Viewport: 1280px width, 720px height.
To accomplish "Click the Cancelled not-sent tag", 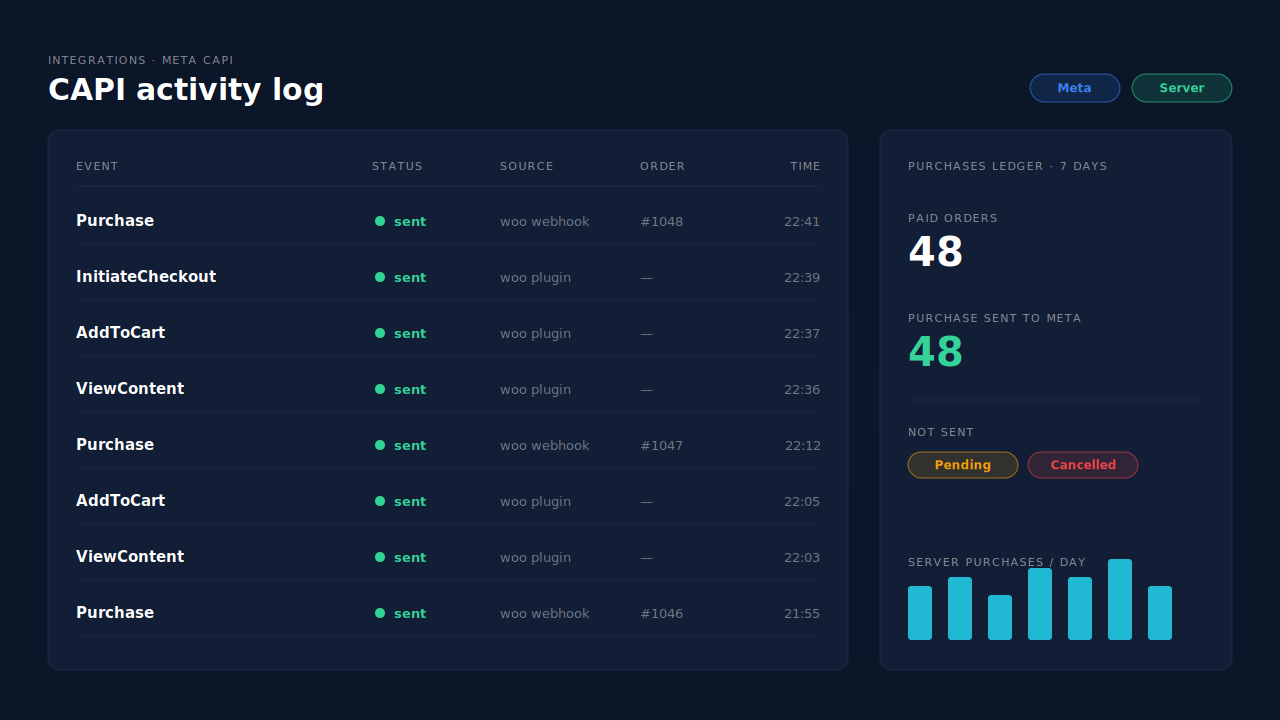I will coord(1083,465).
